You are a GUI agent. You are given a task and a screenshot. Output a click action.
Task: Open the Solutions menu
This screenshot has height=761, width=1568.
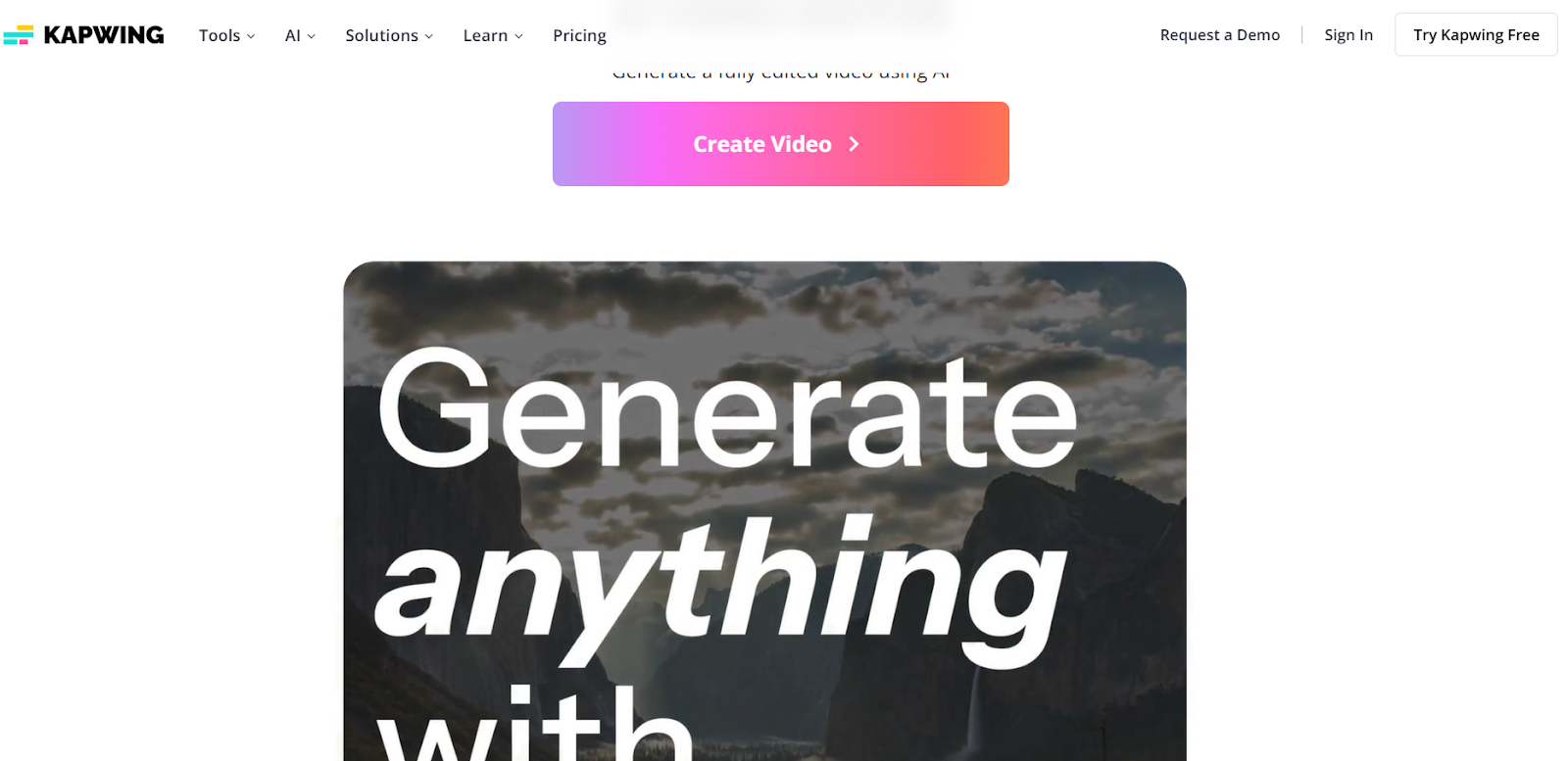(x=389, y=35)
